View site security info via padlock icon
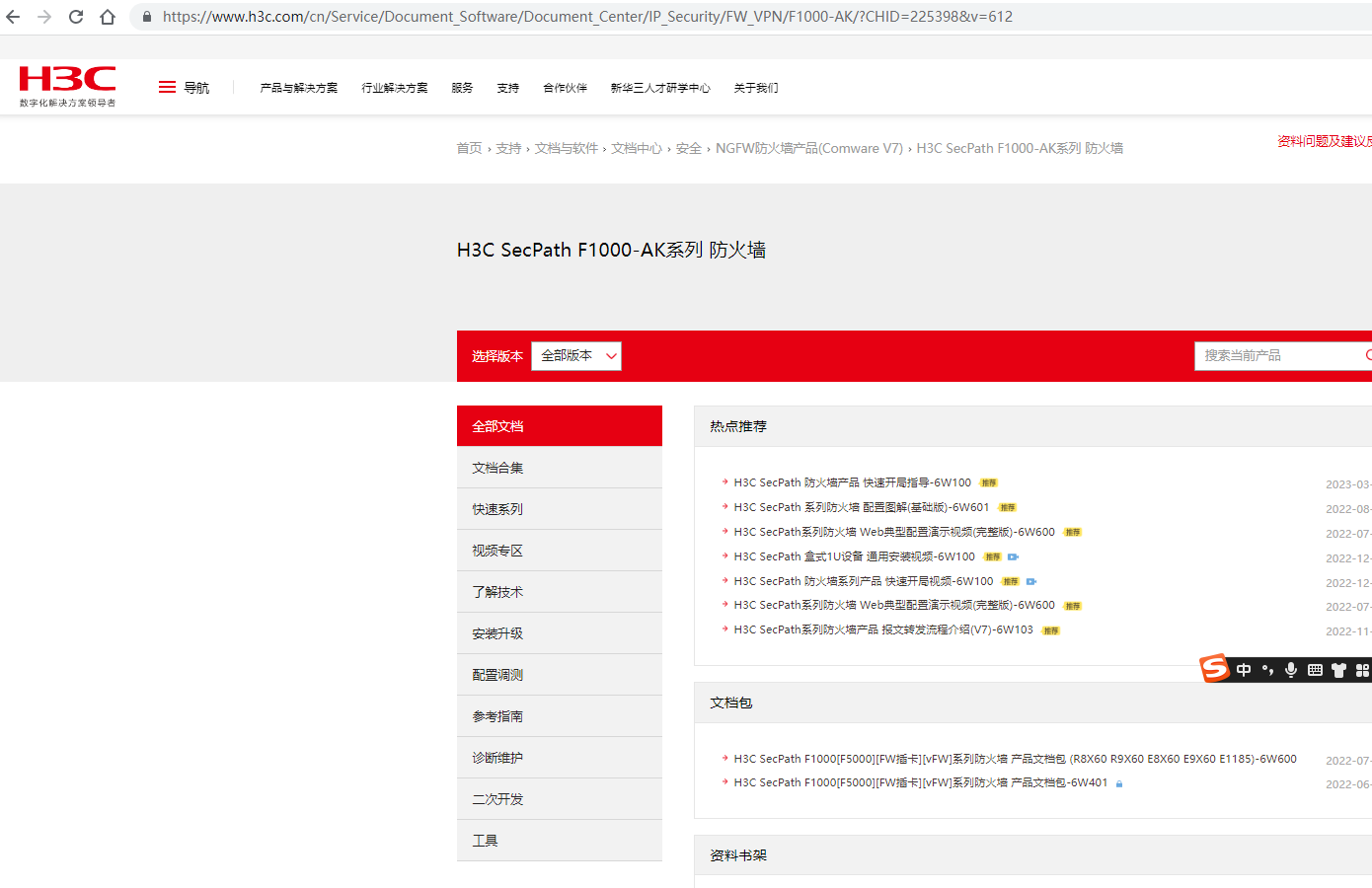The image size is (1372, 888). [146, 17]
